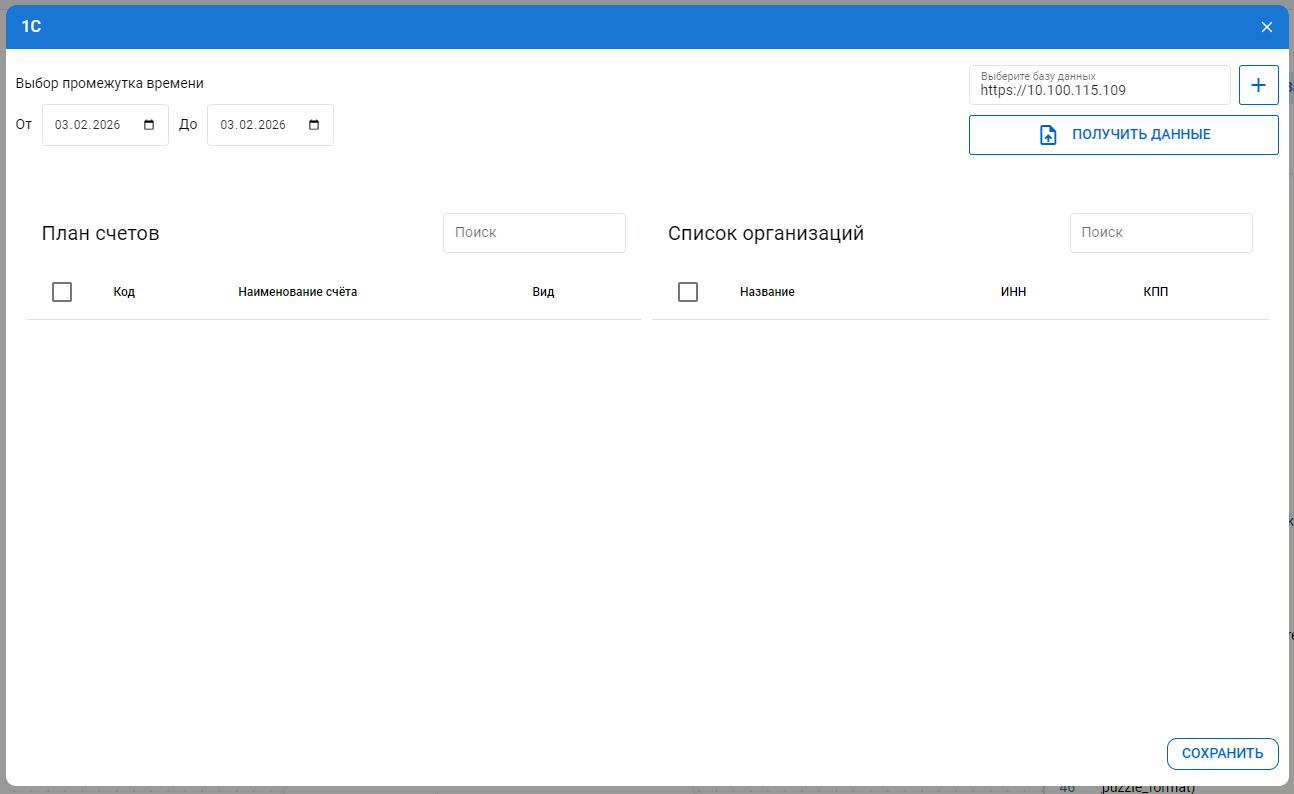Close the 1C dialog window

point(1266,27)
